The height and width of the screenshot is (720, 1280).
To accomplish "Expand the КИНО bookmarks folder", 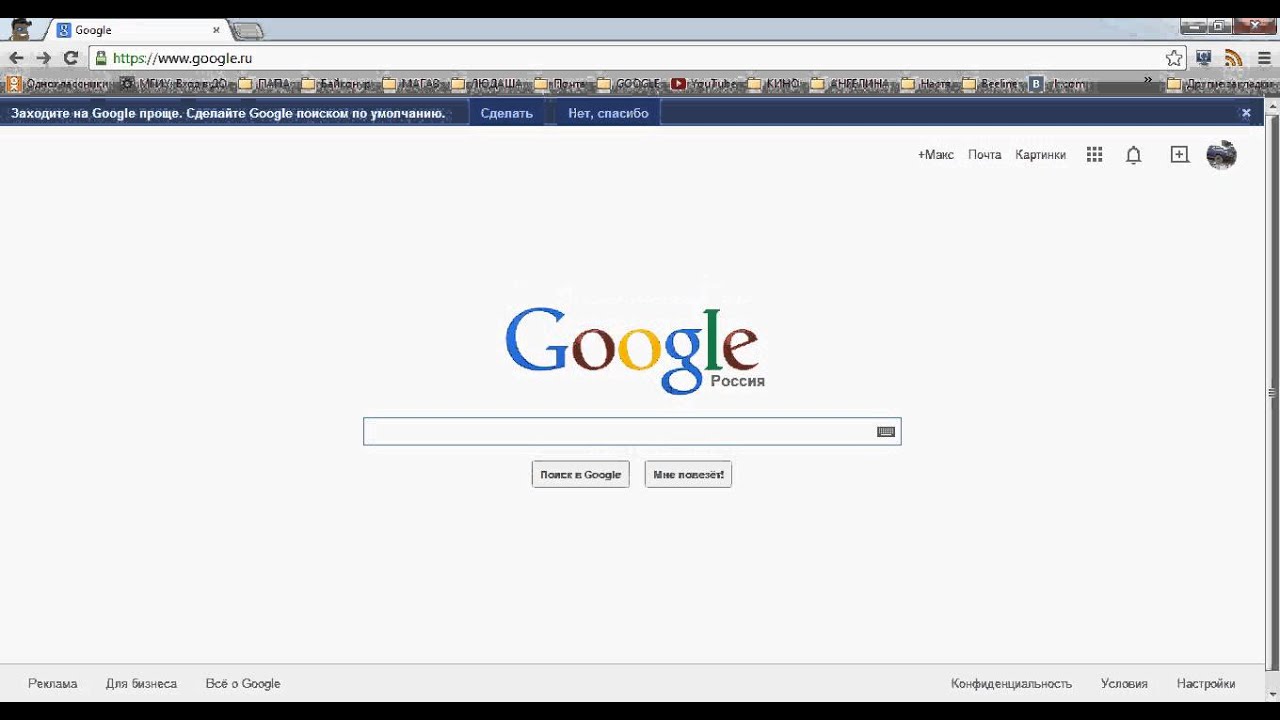I will pos(776,84).
